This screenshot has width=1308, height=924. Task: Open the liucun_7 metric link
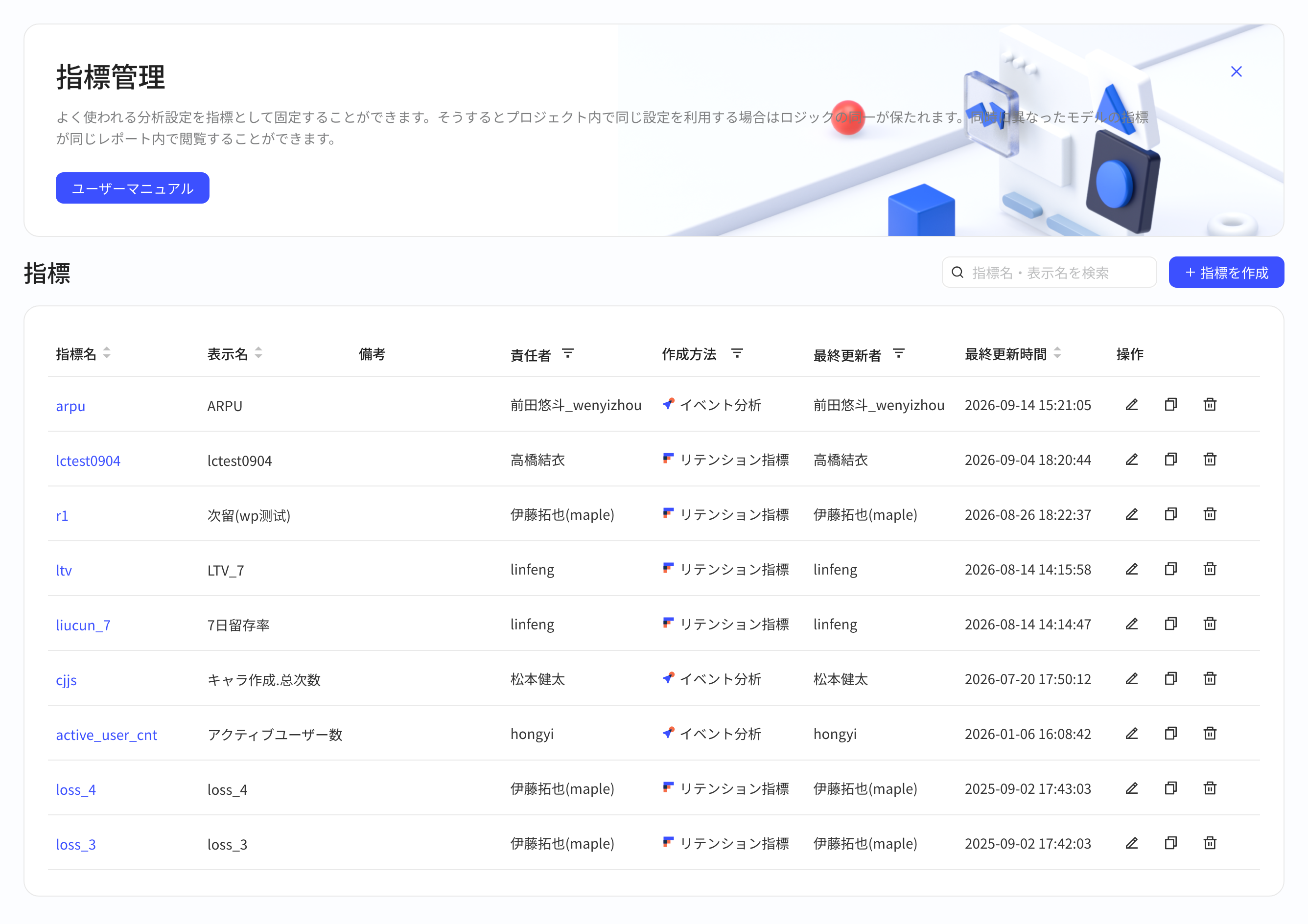[x=83, y=625]
